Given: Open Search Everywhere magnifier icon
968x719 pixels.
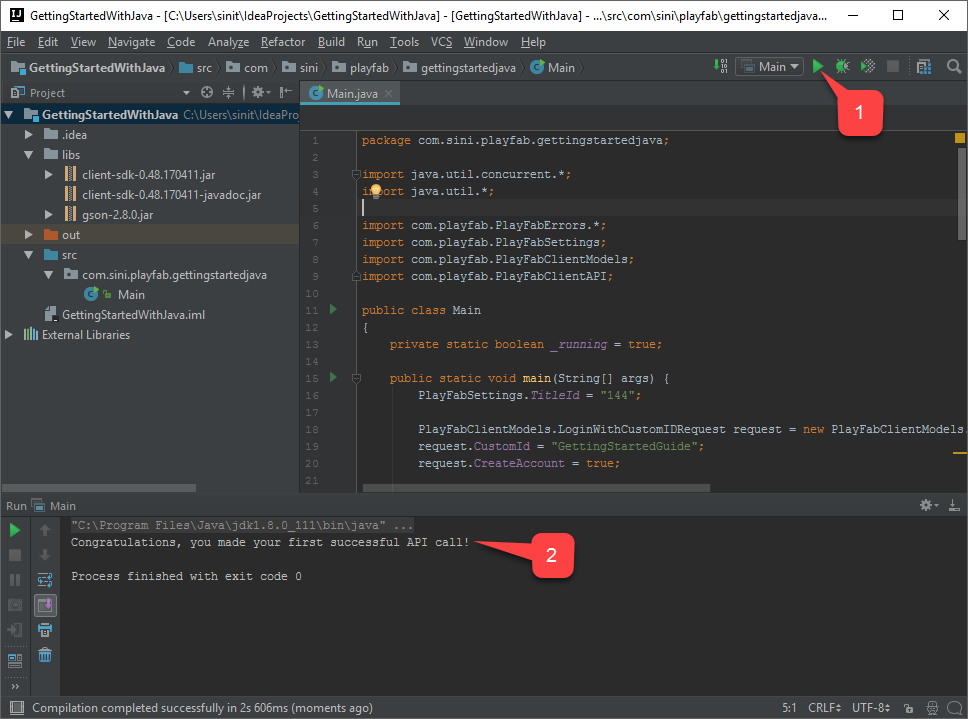Looking at the screenshot, I should pyautogui.click(x=953, y=66).
